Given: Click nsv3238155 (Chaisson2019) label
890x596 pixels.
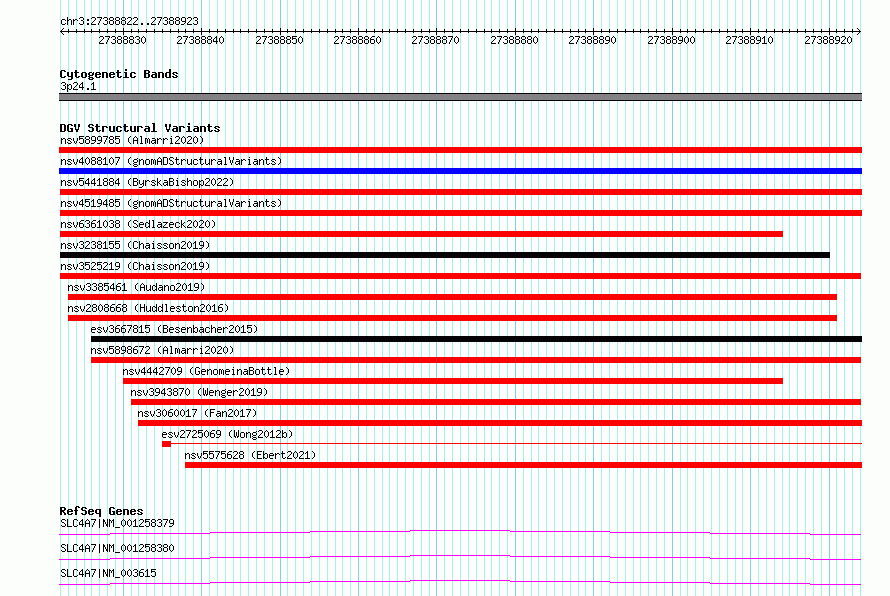Looking at the screenshot, I should click(135, 245).
